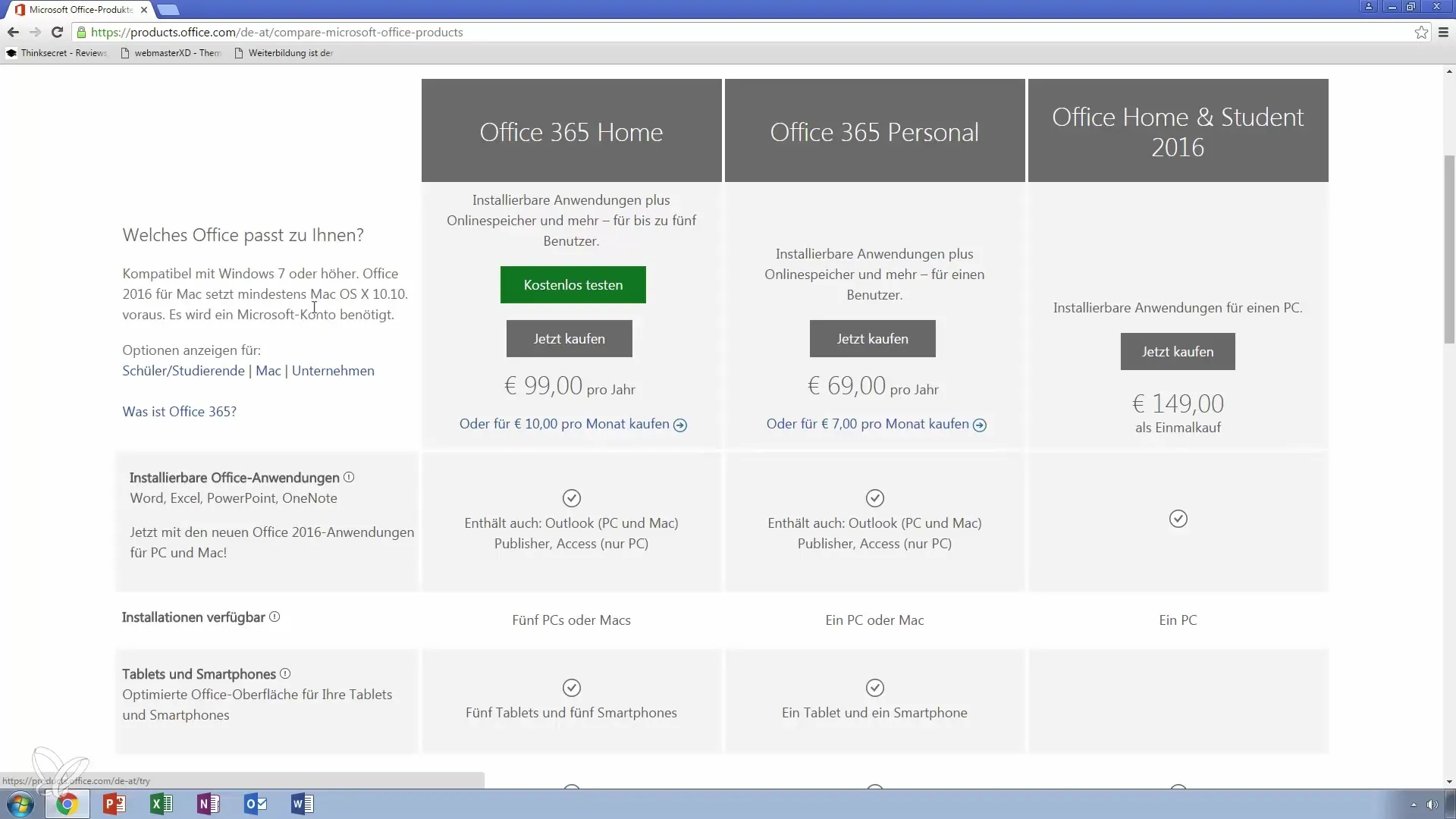The width and height of the screenshot is (1456, 819).
Task: Click the Welches Office passt zu Ihnen? heading
Action: coord(243,235)
